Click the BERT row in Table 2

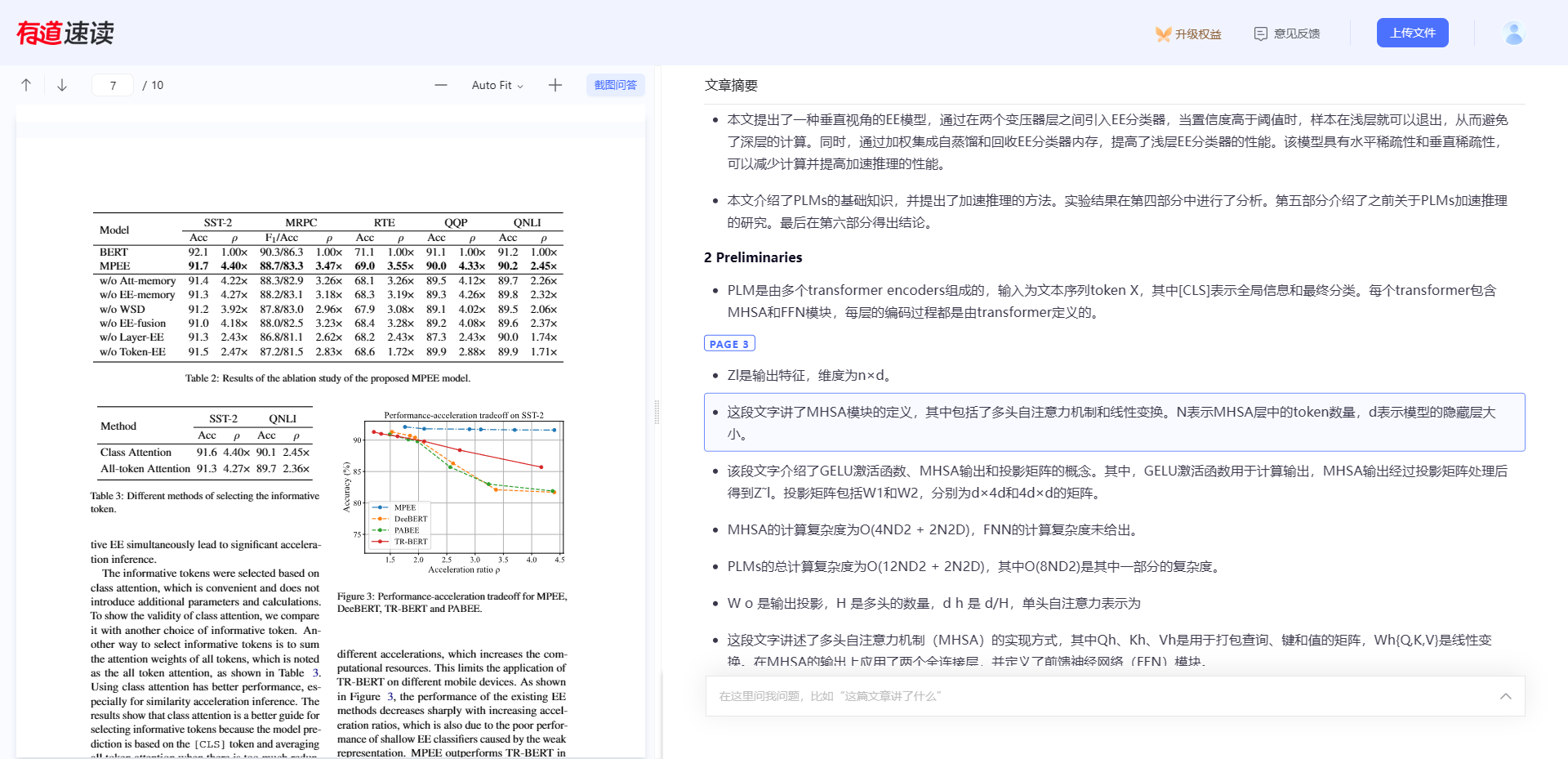[x=328, y=252]
